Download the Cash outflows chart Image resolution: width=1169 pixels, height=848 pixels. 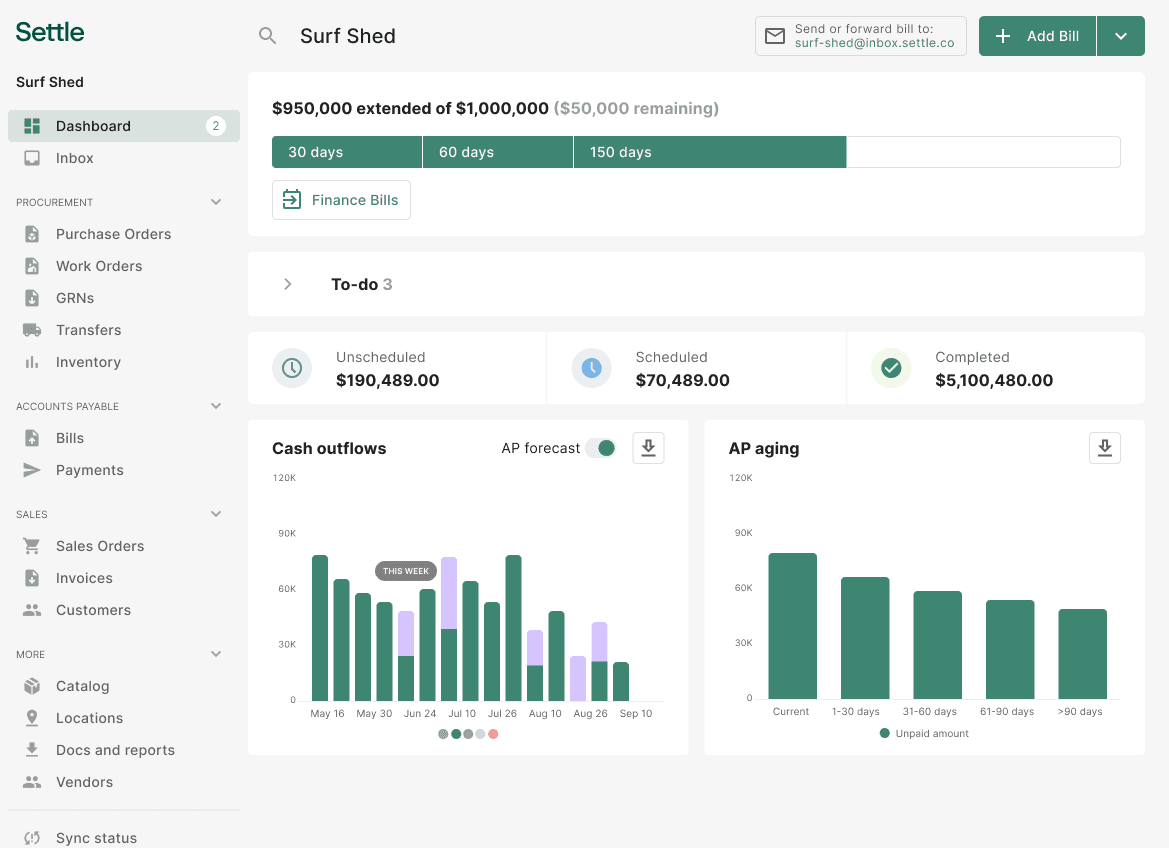[648, 448]
